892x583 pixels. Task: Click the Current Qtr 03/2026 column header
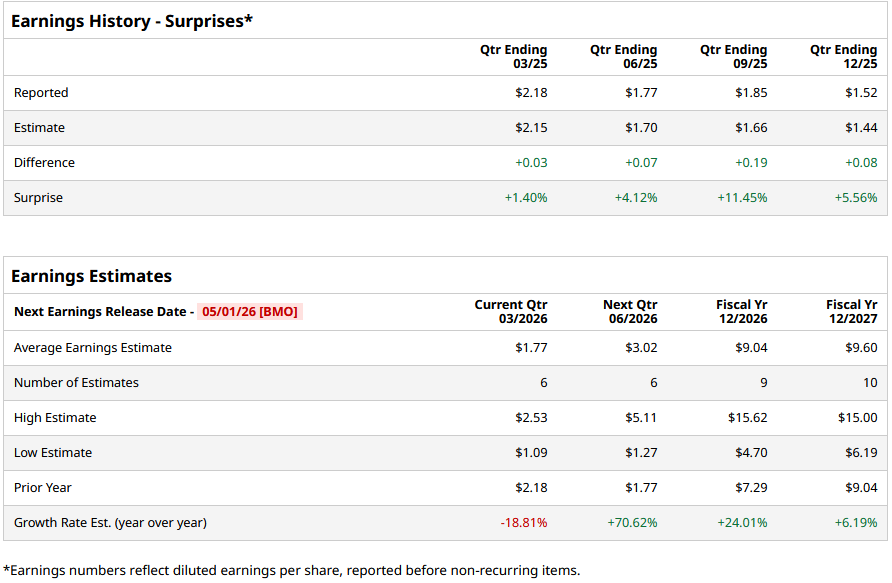coord(510,312)
